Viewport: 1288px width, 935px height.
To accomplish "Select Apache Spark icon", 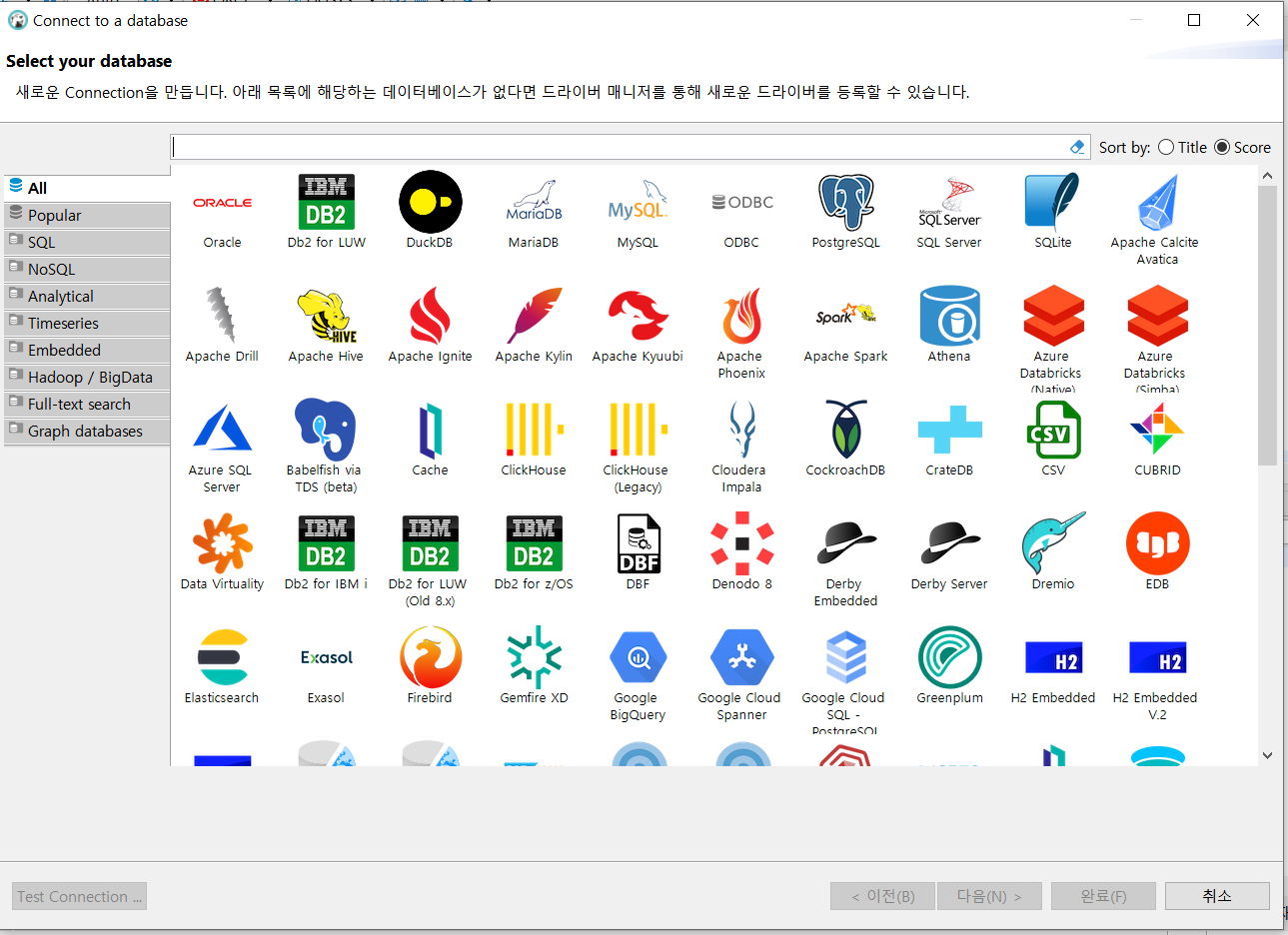I will pos(845,316).
